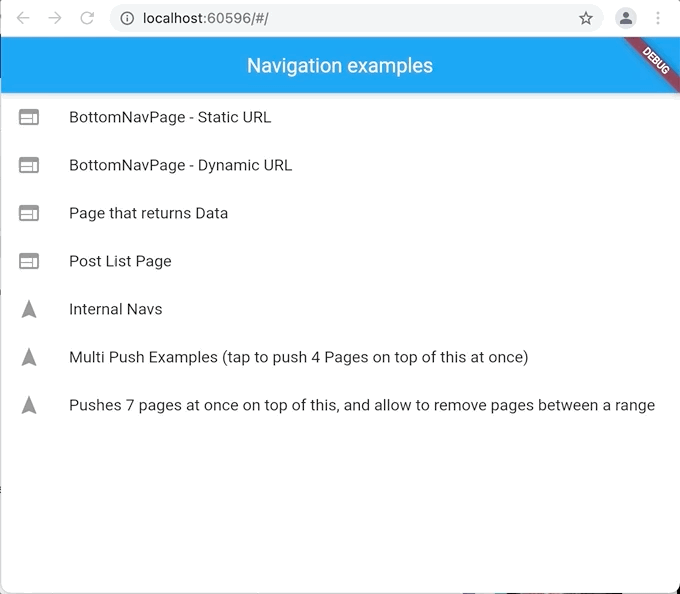The image size is (680, 594).
Task: Click the icon beside Post List Page
Action: pos(29,261)
